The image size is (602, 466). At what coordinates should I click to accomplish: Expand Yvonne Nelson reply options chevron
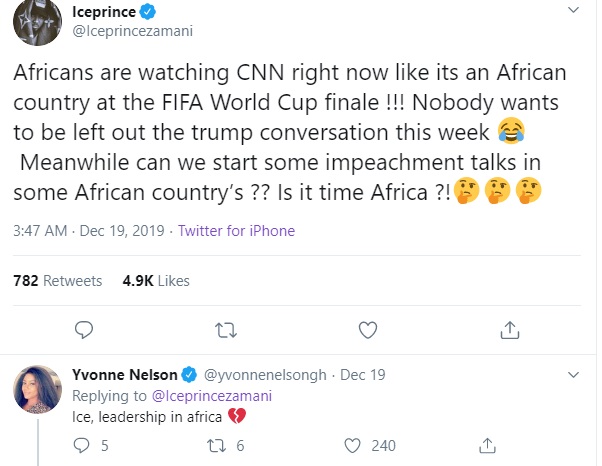[573, 376]
